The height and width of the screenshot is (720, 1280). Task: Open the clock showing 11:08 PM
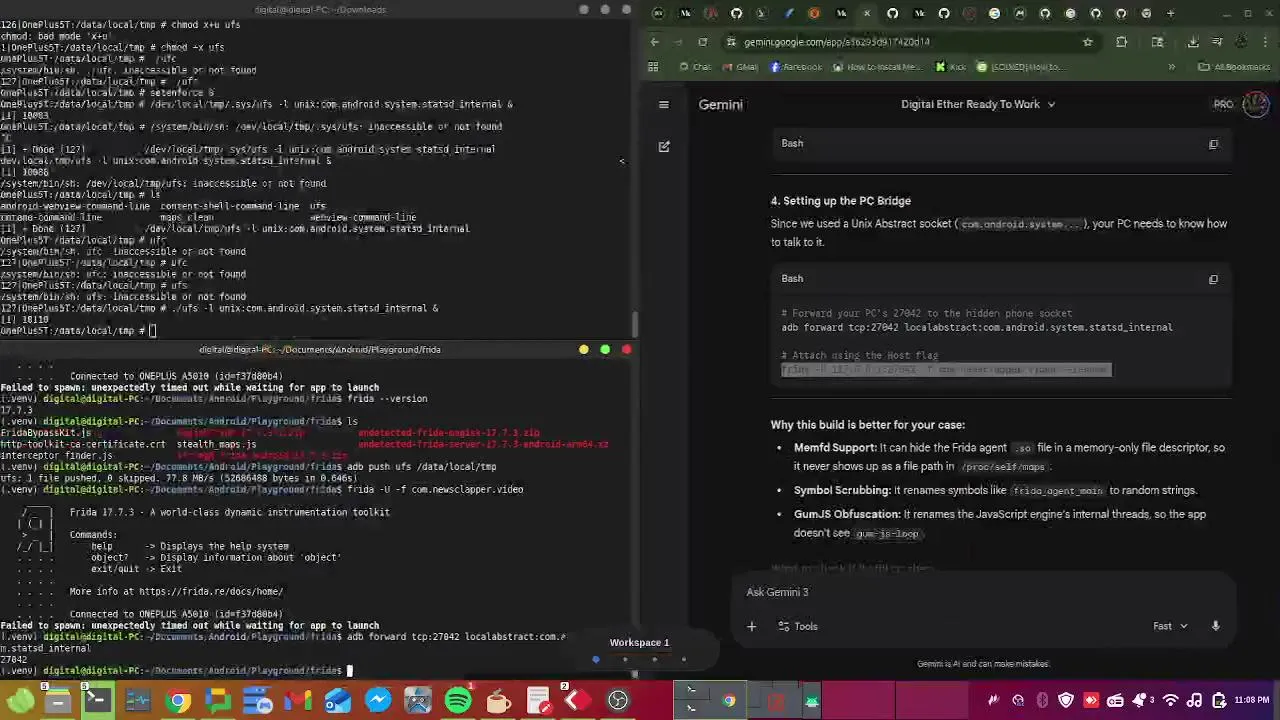click(1253, 700)
